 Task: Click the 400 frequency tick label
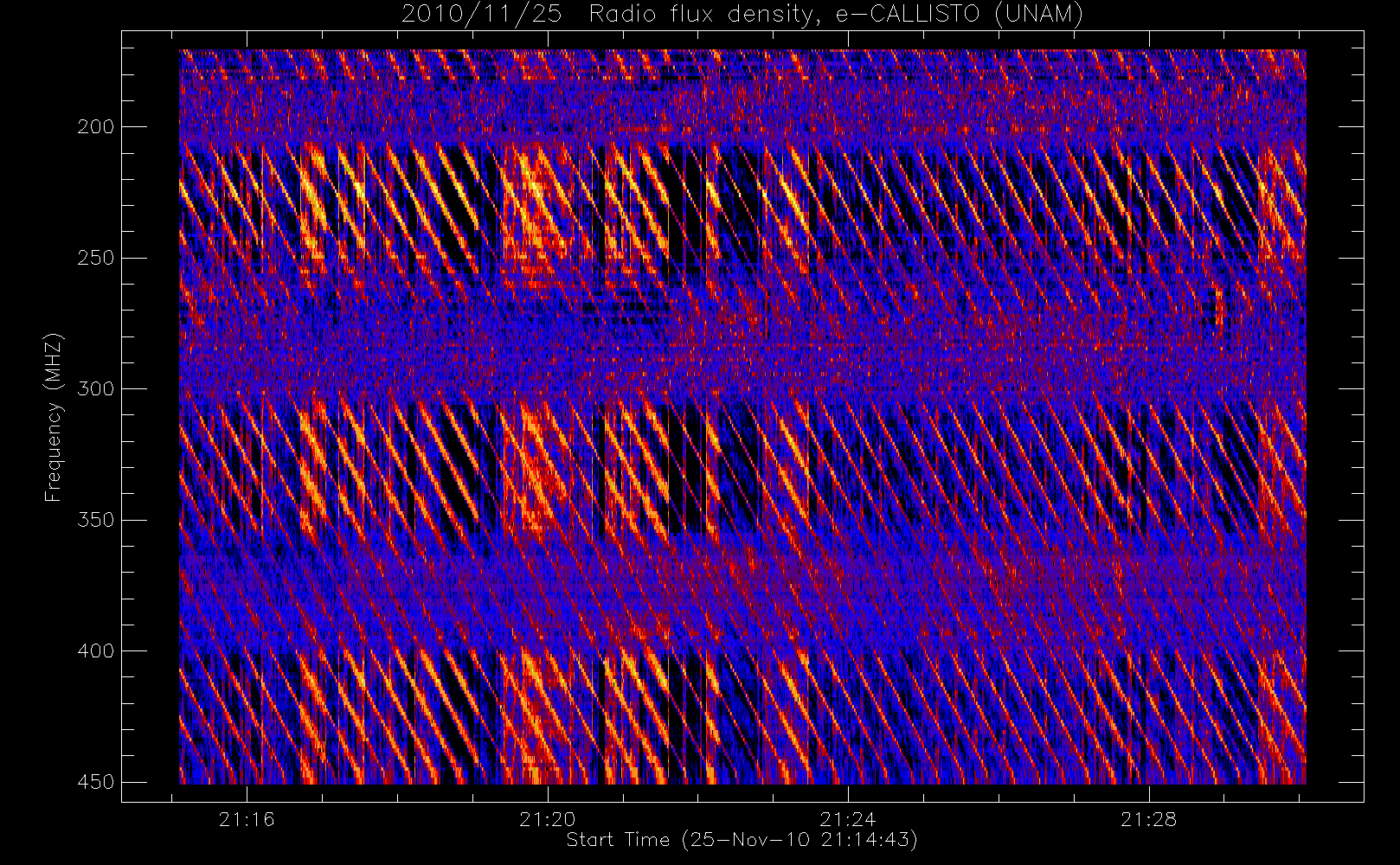click(x=95, y=651)
